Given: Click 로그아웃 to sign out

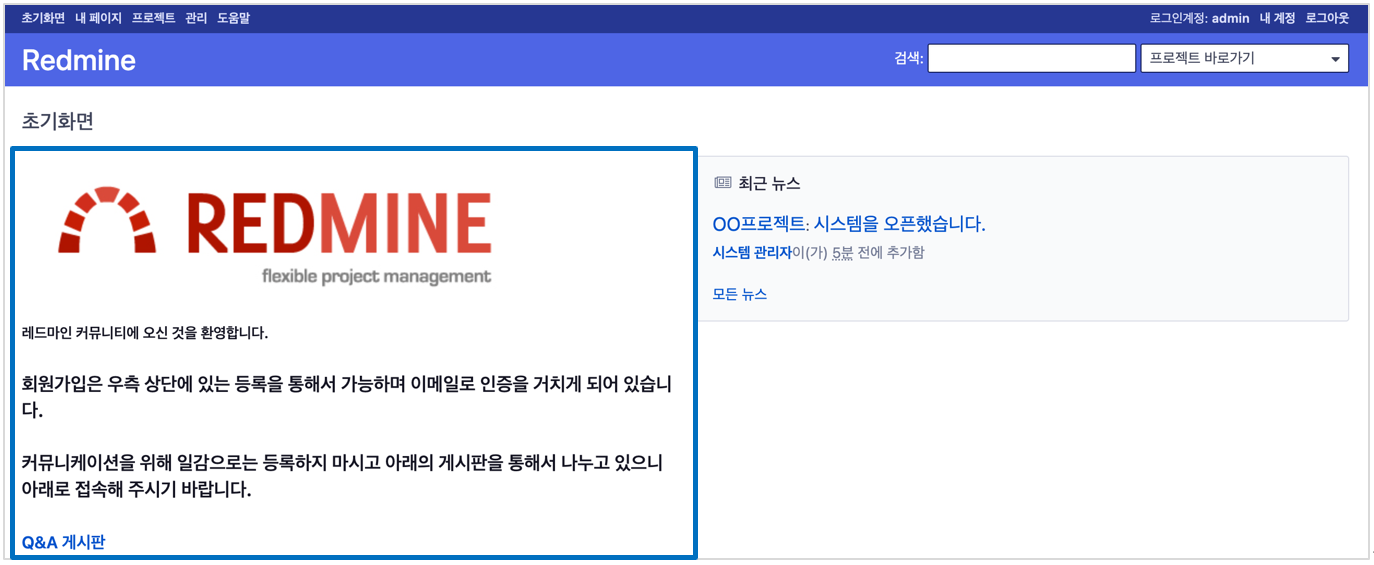Looking at the screenshot, I should pos(1327,18).
